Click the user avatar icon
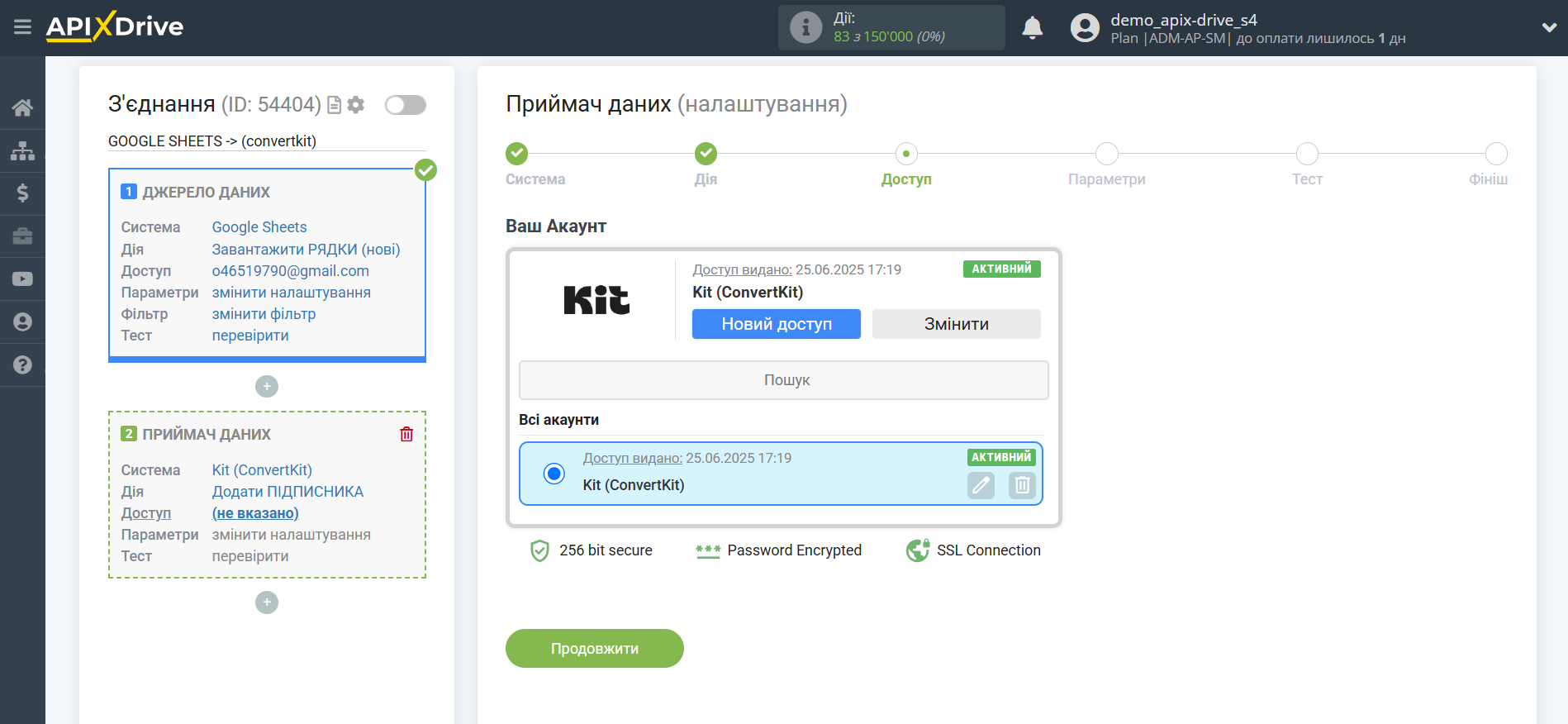This screenshot has height=724, width=1568. click(1085, 27)
